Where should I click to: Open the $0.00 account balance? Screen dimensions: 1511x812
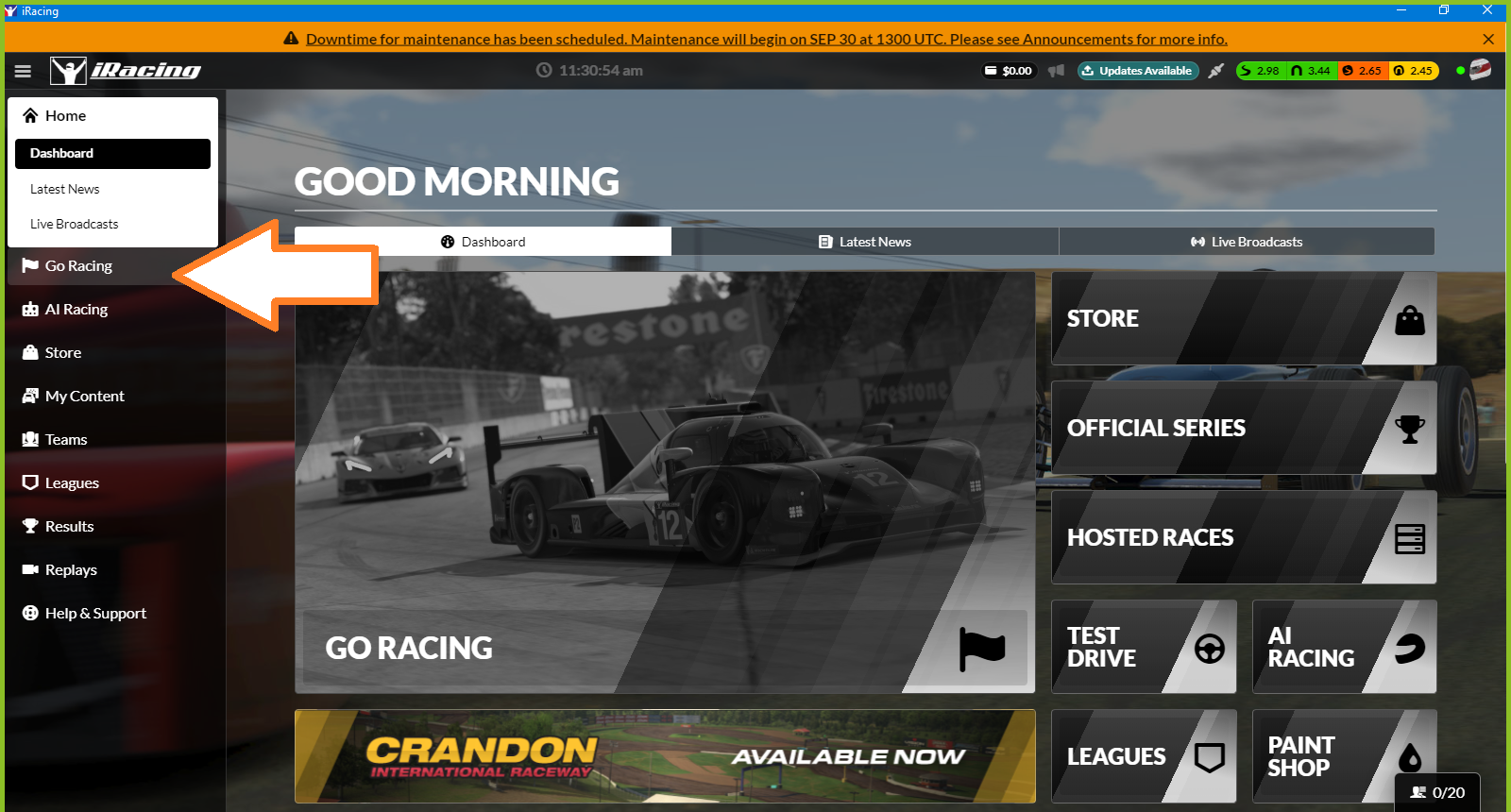click(1009, 71)
